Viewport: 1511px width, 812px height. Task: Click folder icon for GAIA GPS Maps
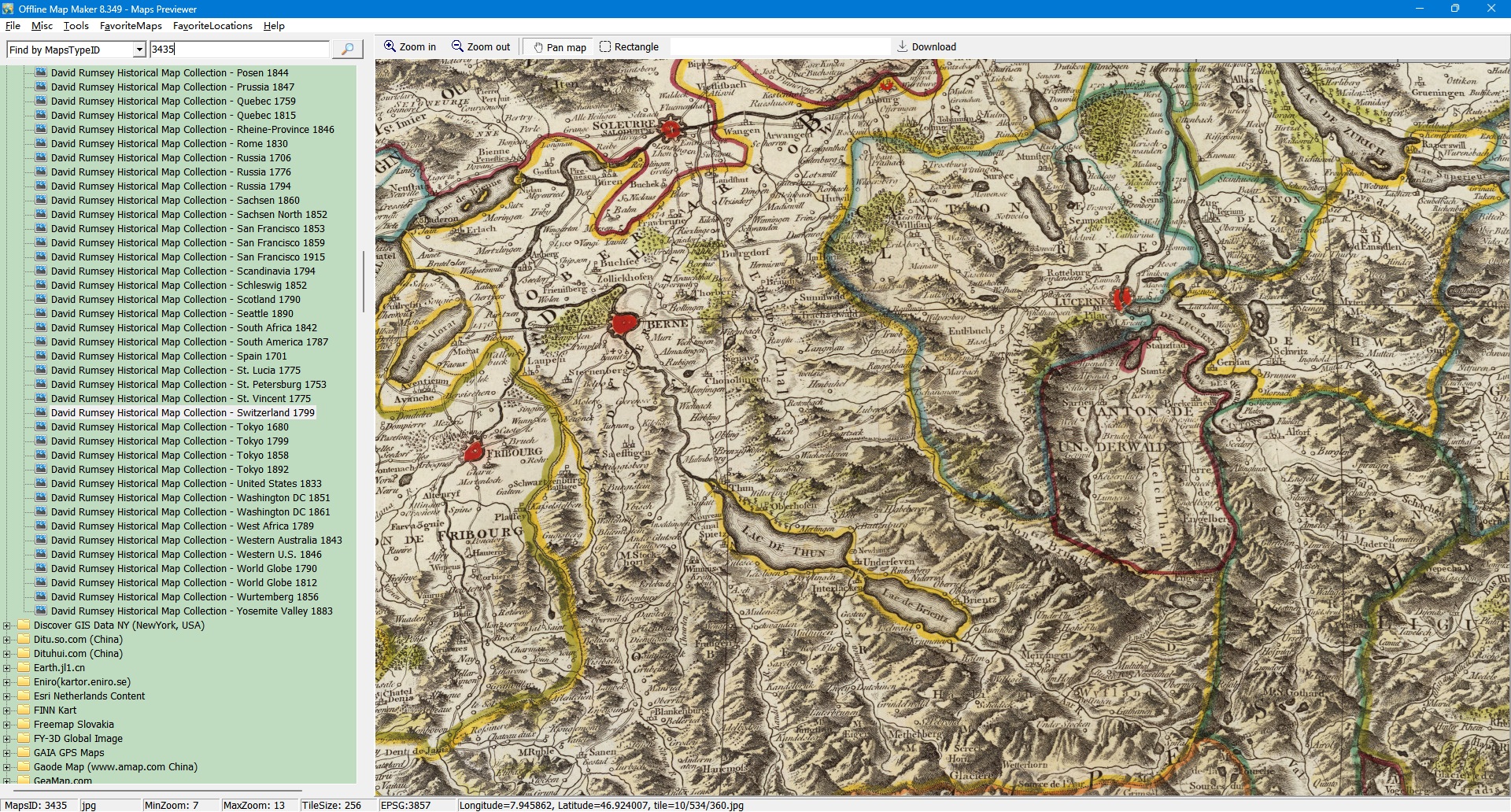pyautogui.click(x=24, y=753)
